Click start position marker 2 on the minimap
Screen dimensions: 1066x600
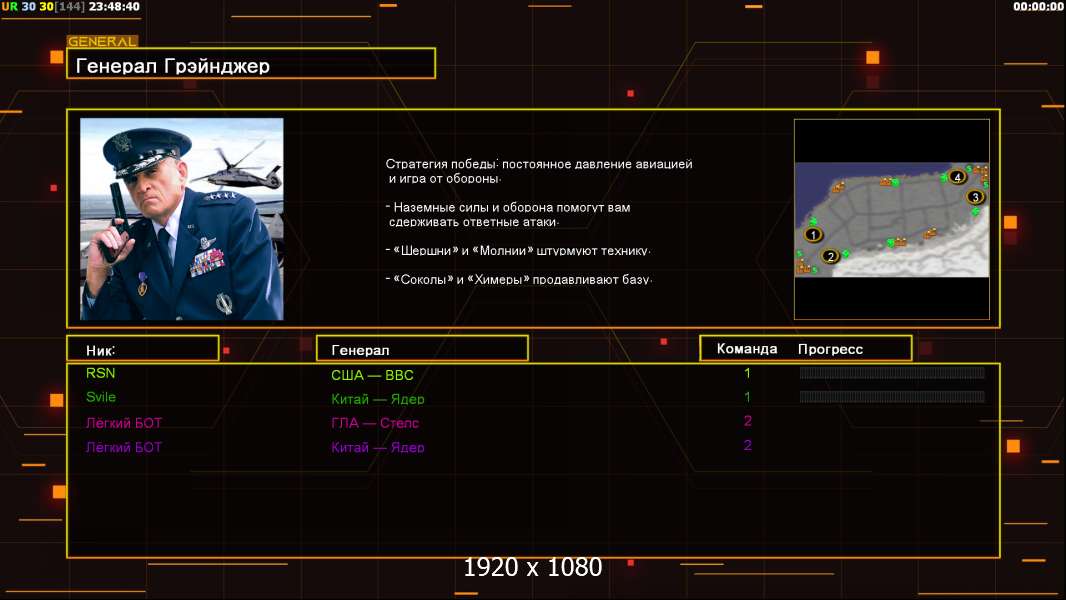(830, 256)
